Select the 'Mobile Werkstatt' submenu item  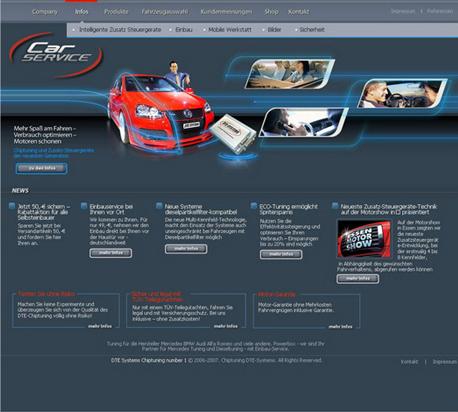tap(230, 30)
